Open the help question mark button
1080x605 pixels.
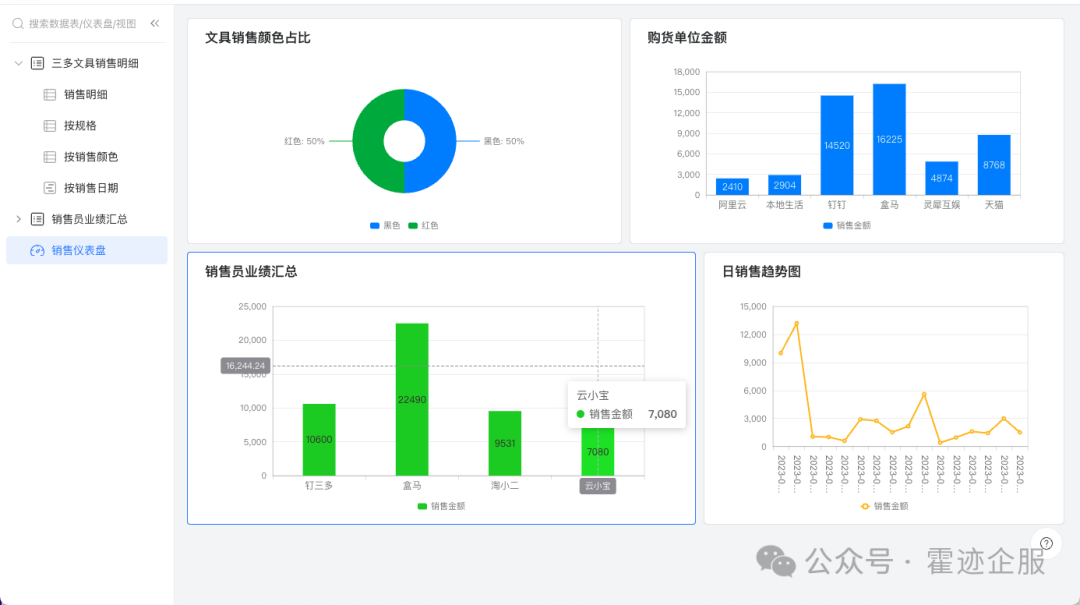pyautogui.click(x=1046, y=544)
